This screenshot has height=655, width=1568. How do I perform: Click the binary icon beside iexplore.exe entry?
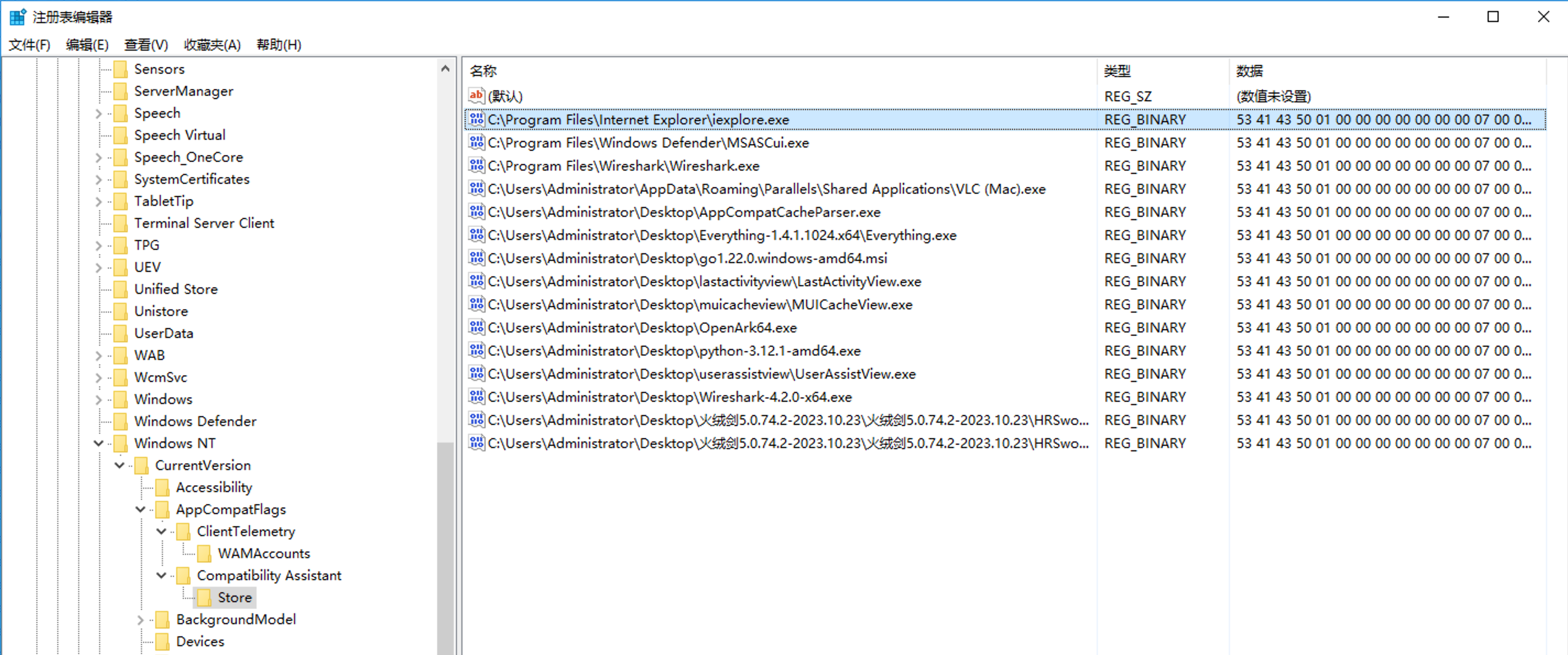[476, 119]
